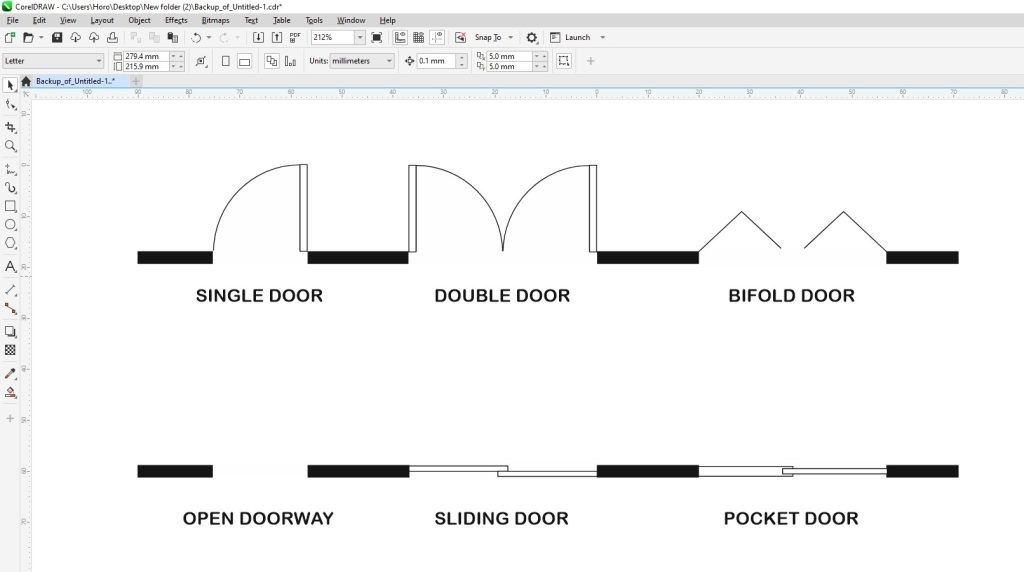This screenshot has width=1024, height=572.
Task: Switch to Backup_of_Untitled-1 document tab
Action: [75, 81]
